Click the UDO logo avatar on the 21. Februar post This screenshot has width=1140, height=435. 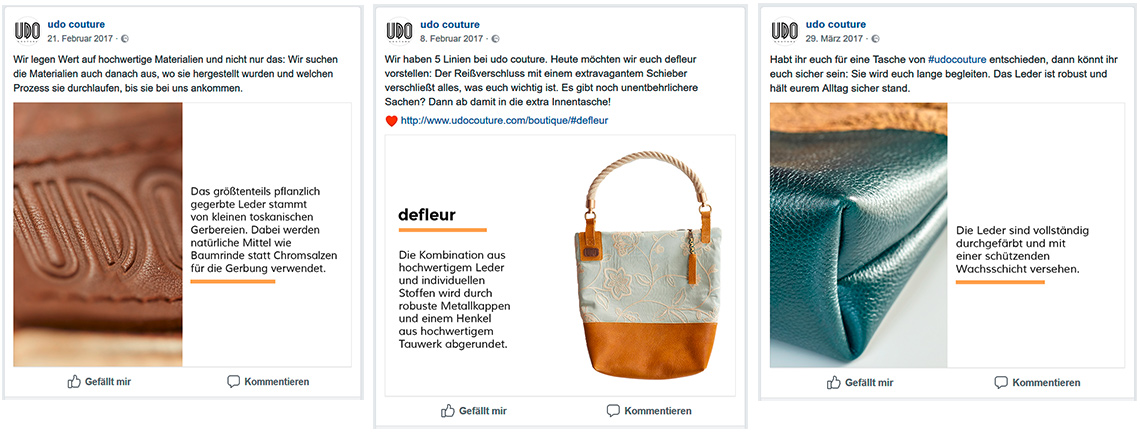pos(28,31)
